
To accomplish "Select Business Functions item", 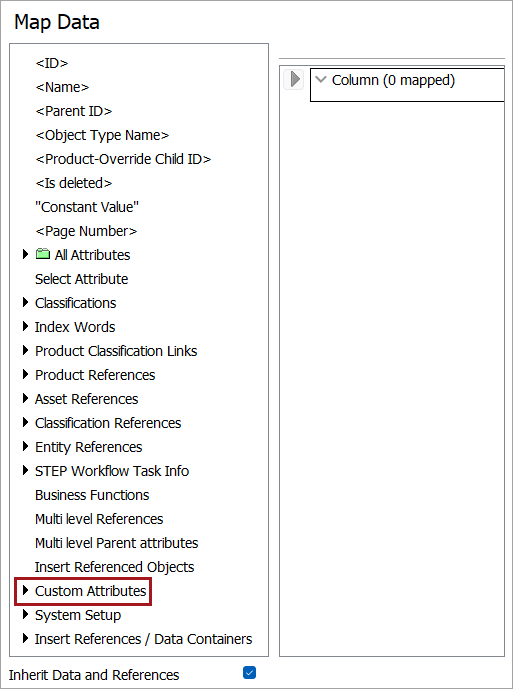I will 92,495.
